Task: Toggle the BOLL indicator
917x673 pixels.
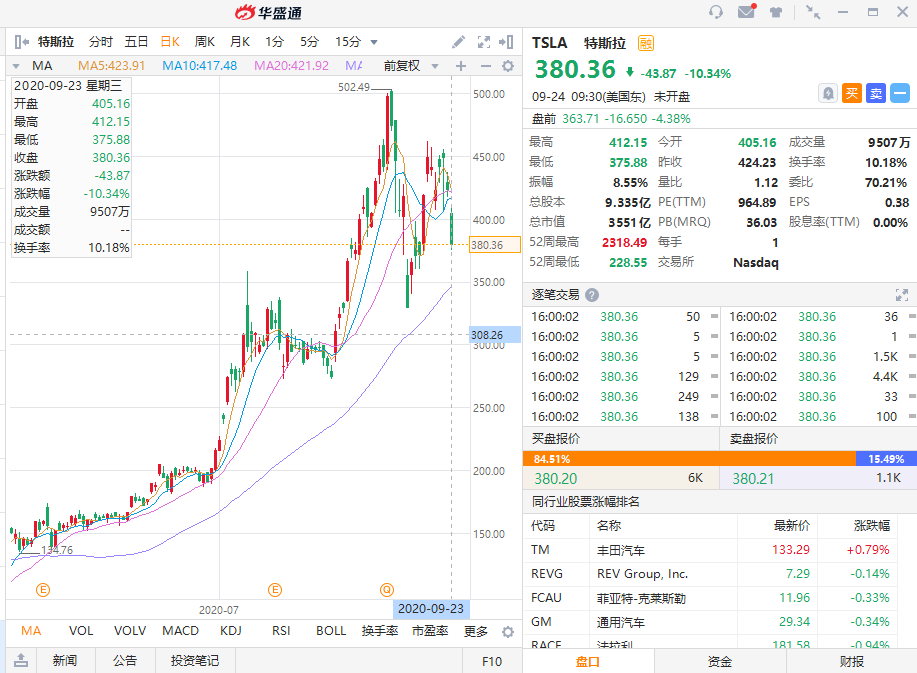Action: pyautogui.click(x=331, y=631)
